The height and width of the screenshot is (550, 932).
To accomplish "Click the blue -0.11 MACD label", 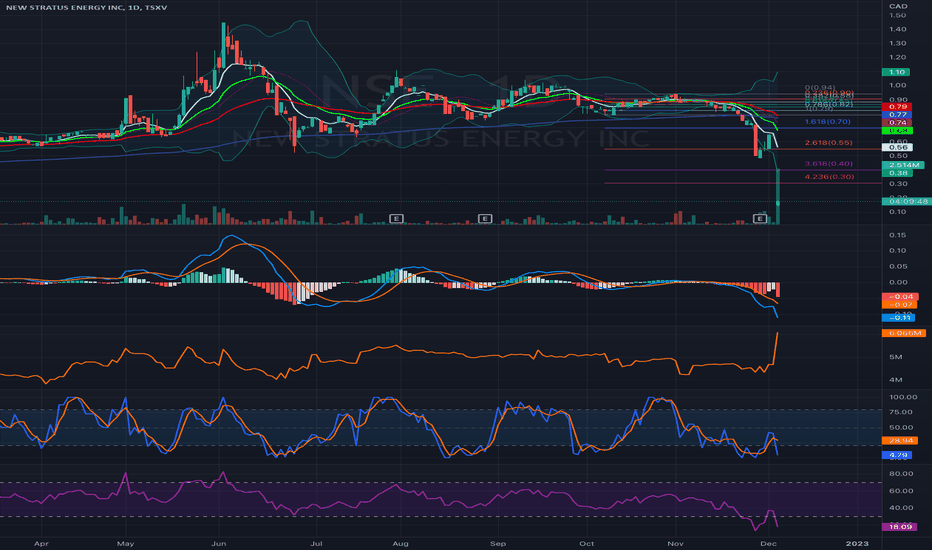I will point(898,318).
